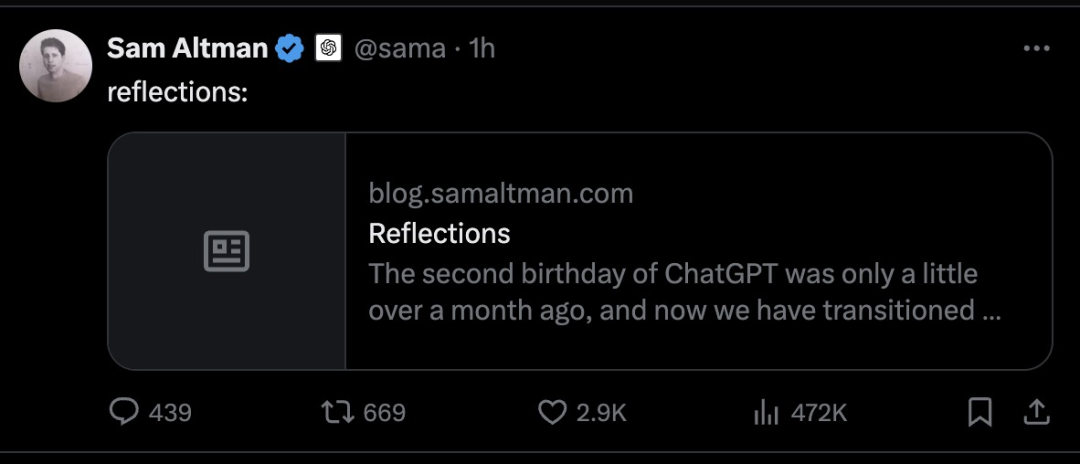Viewport: 1080px width, 464px height.
Task: Click the article placeholder icon in card
Action: [227, 251]
